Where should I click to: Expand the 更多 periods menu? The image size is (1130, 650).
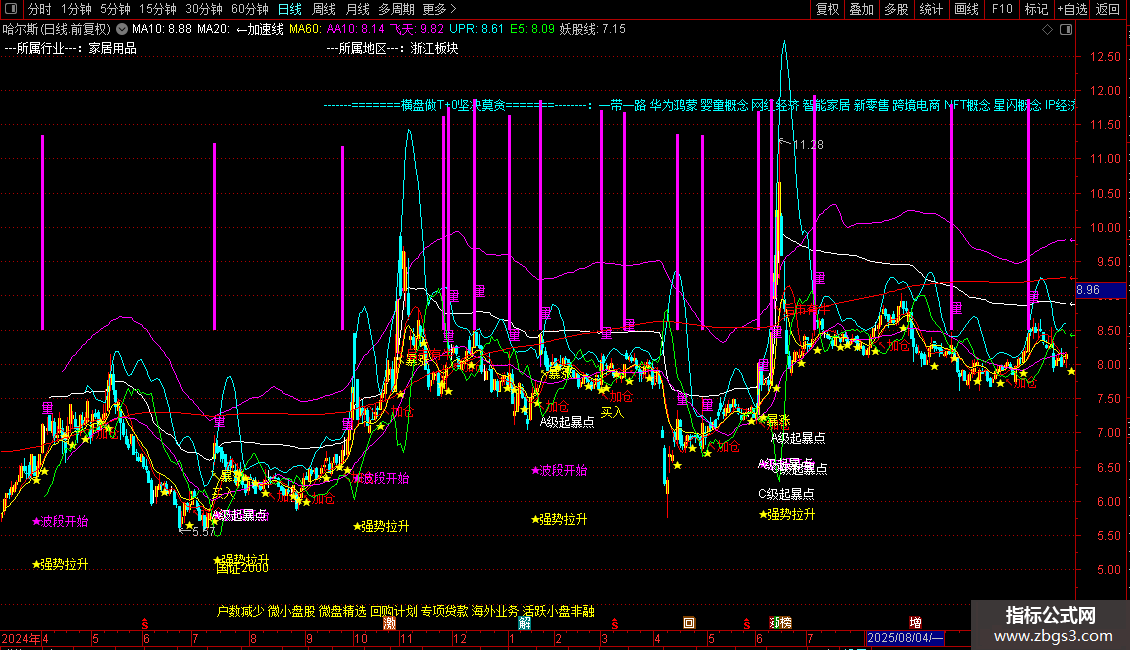(440, 9)
